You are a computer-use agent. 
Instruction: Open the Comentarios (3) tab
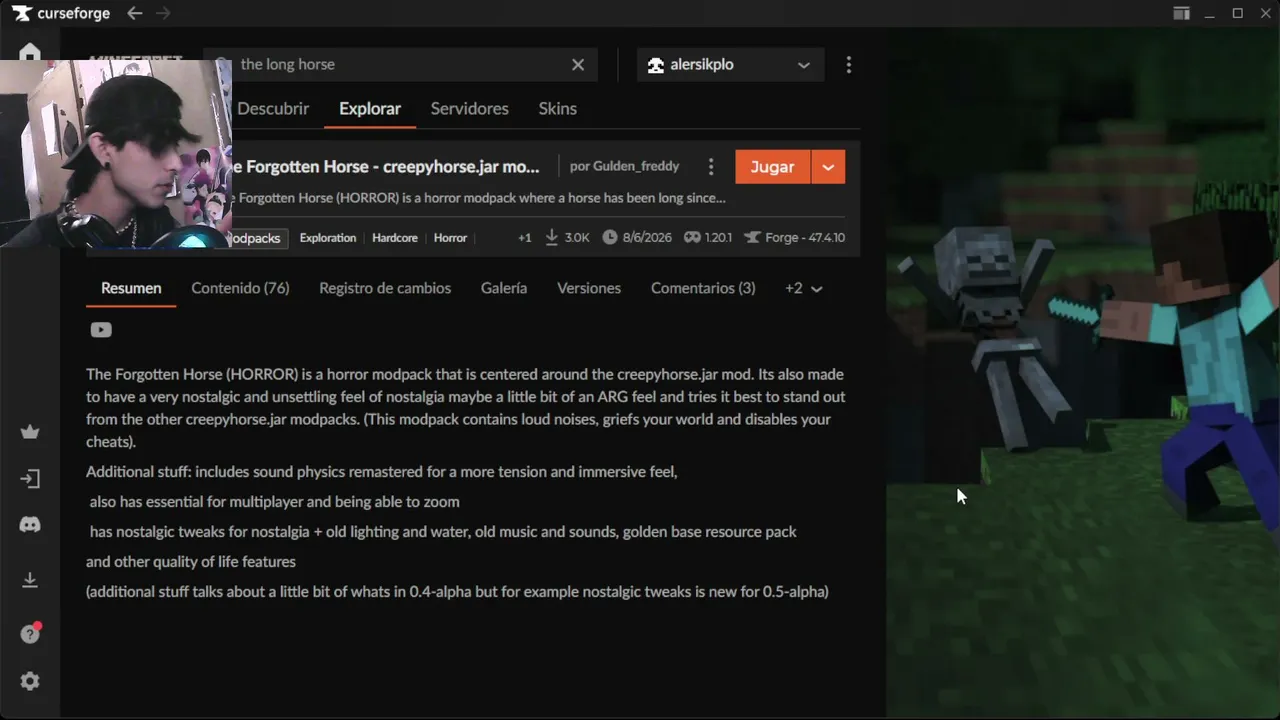703,288
